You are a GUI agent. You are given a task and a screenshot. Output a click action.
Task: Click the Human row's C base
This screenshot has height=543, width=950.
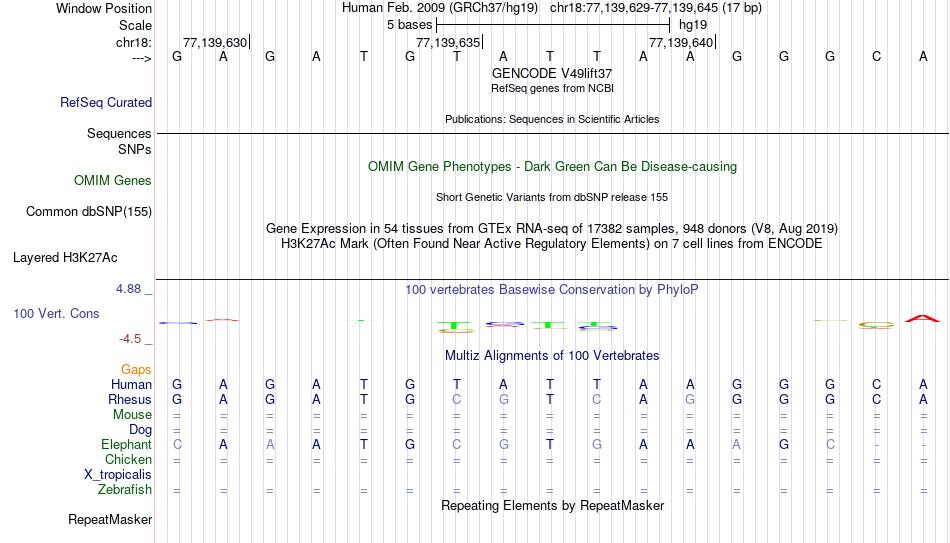click(x=876, y=385)
